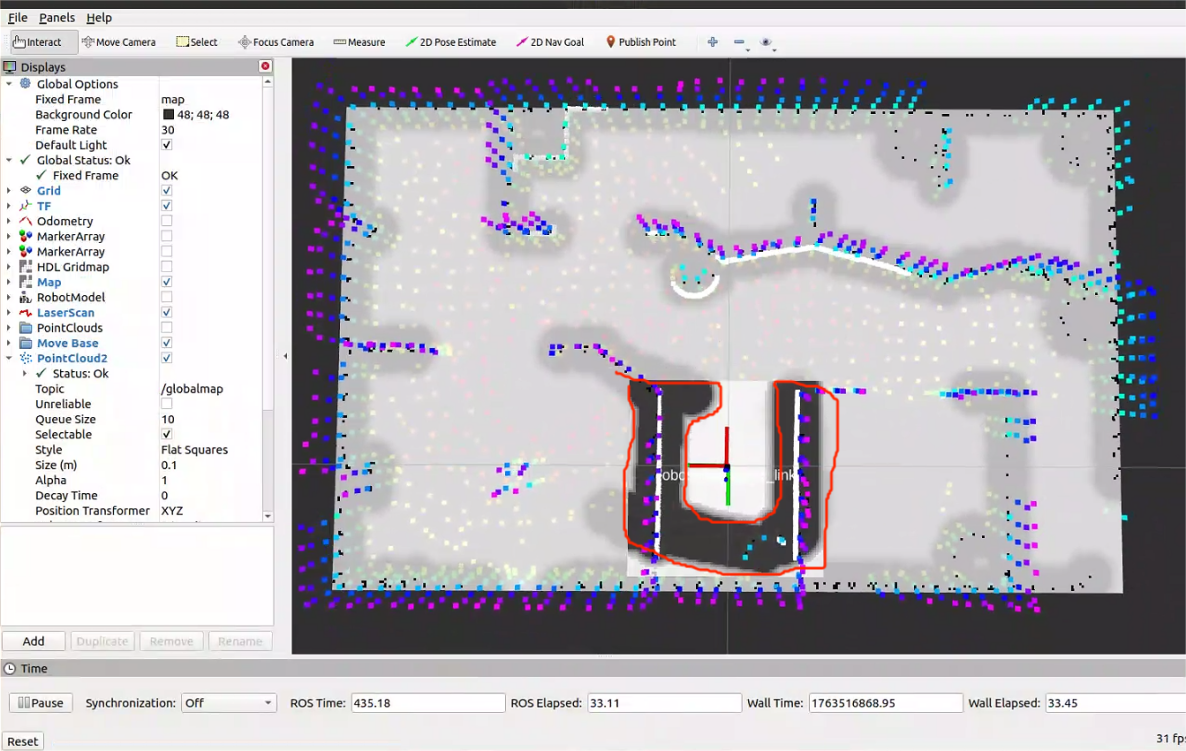
Task: Select the 2D Pose Estimate tool
Action: pyautogui.click(x=450, y=42)
